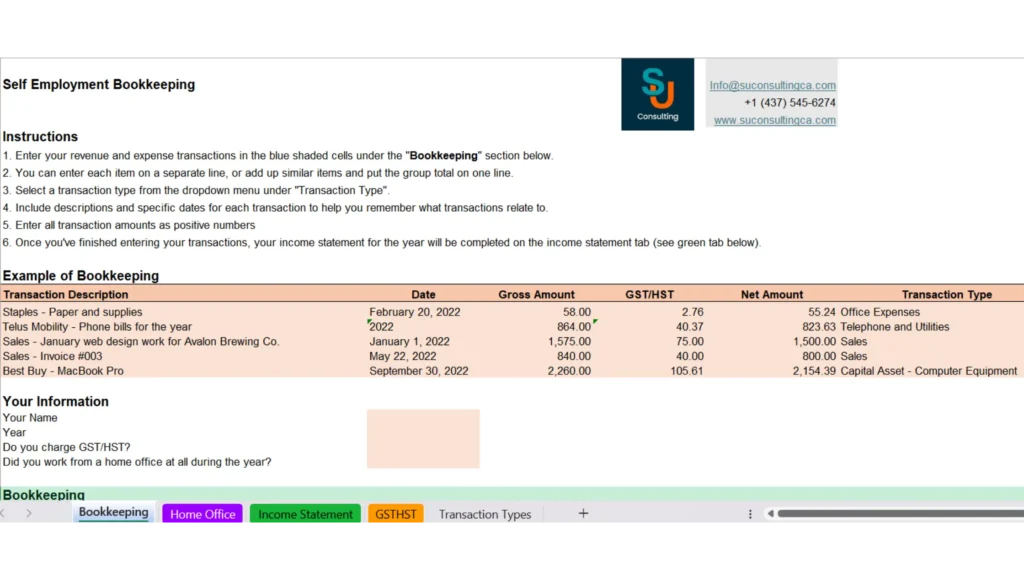Click the Info@suconsultingca.com email link
Viewport: 1024px width, 576px height.
771,85
